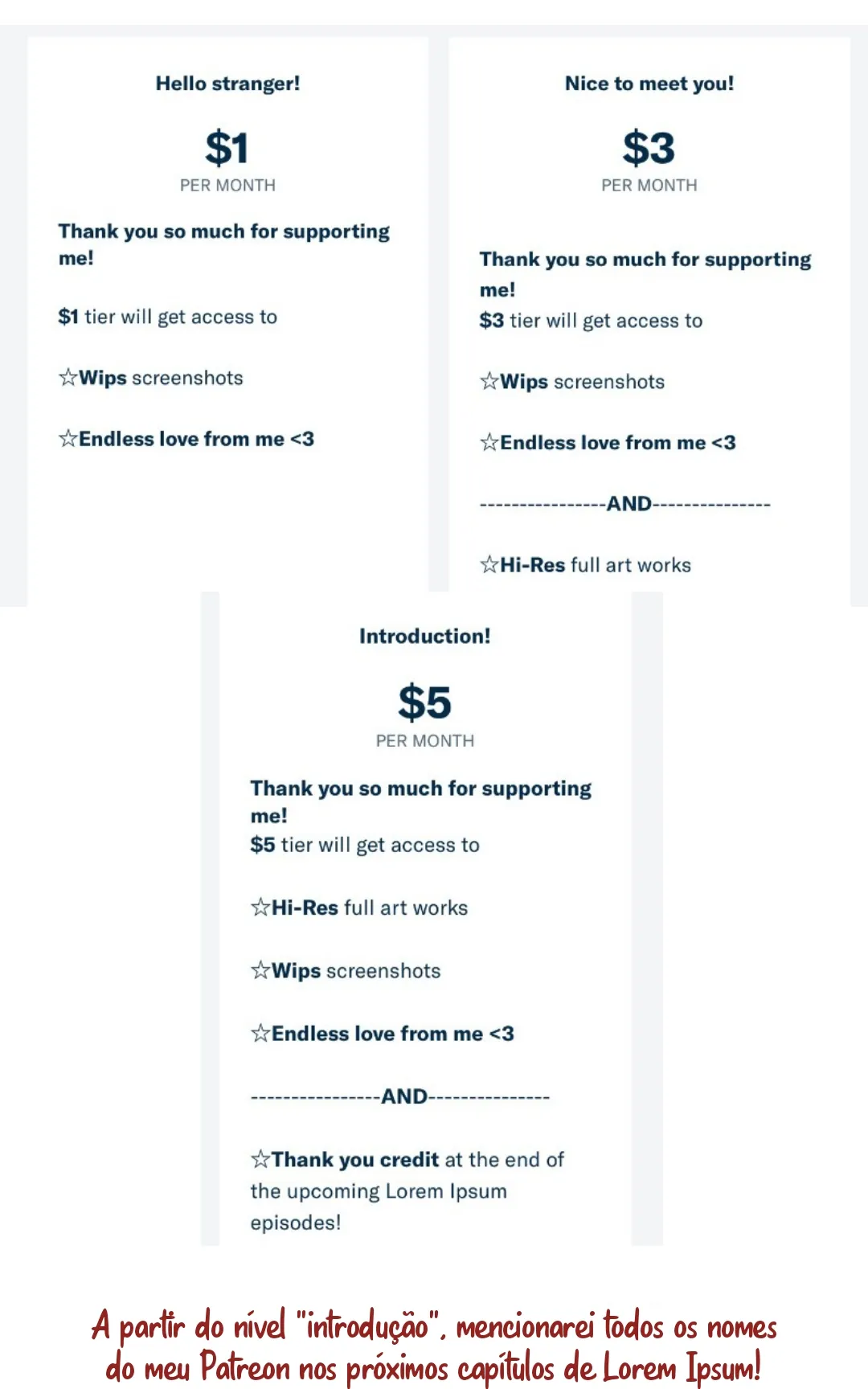Click the $5 price amount
The image size is (868, 1389).
click(x=424, y=703)
